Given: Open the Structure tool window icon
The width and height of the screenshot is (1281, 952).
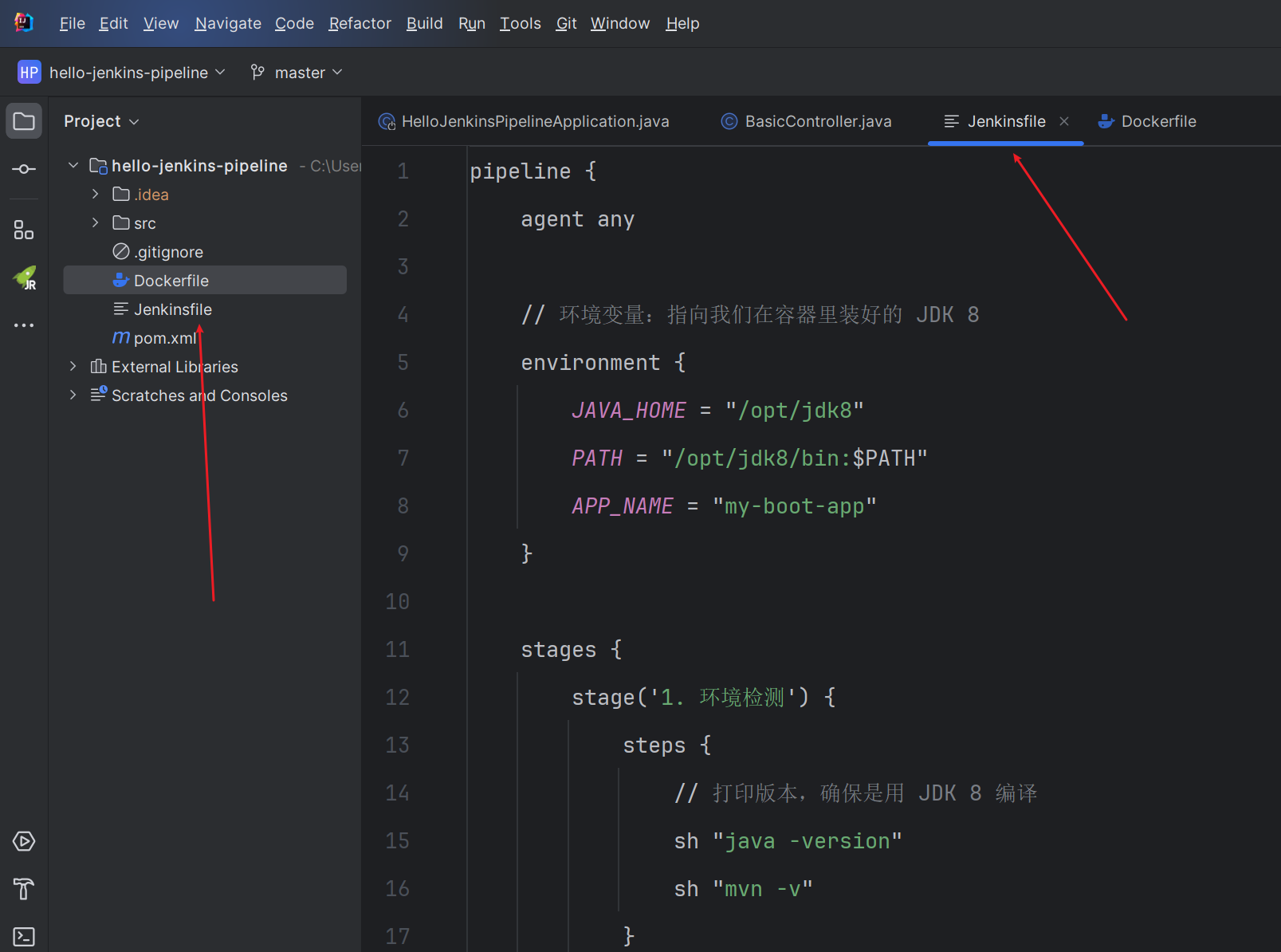Looking at the screenshot, I should point(24,230).
